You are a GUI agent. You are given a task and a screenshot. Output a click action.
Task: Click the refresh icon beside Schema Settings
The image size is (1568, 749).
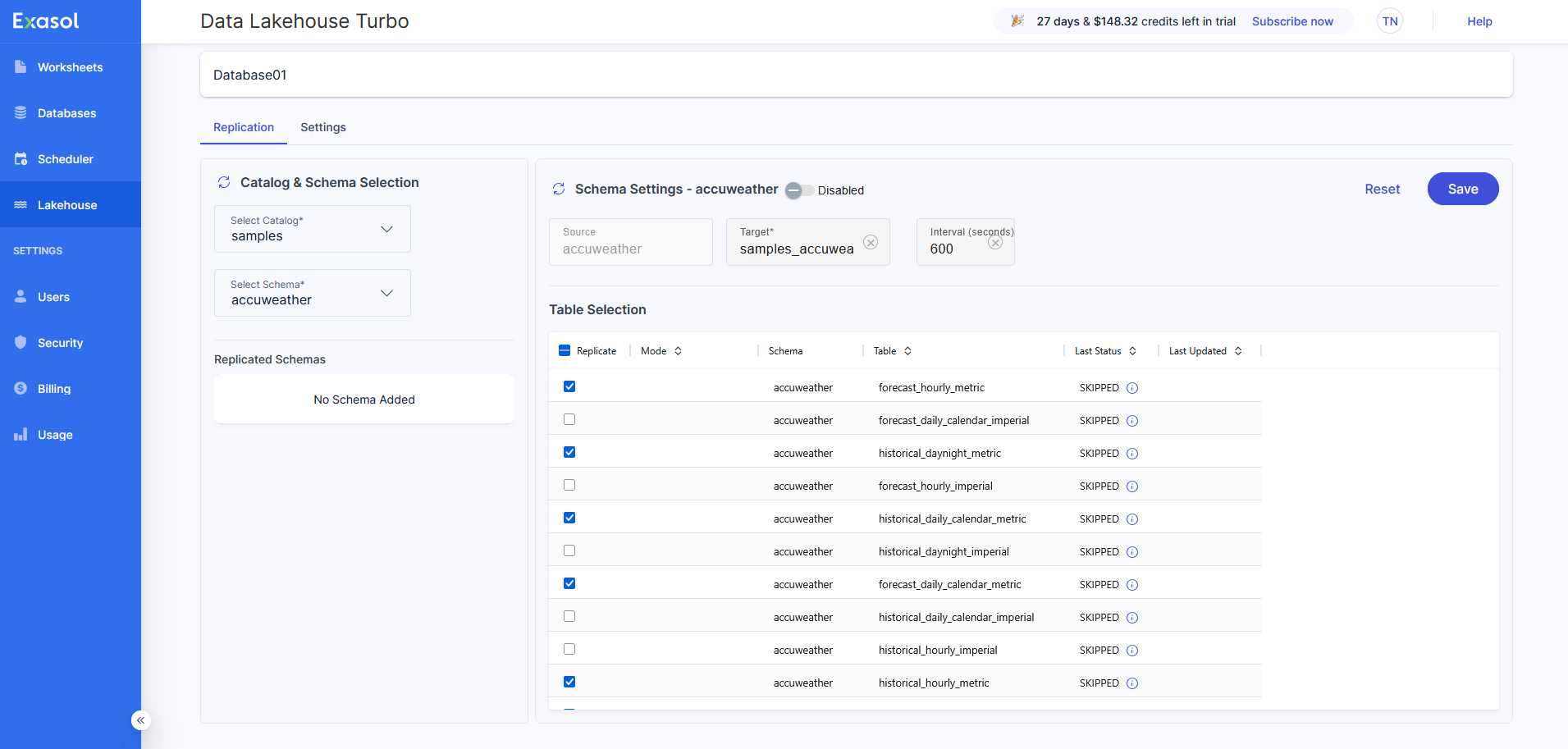coord(559,189)
